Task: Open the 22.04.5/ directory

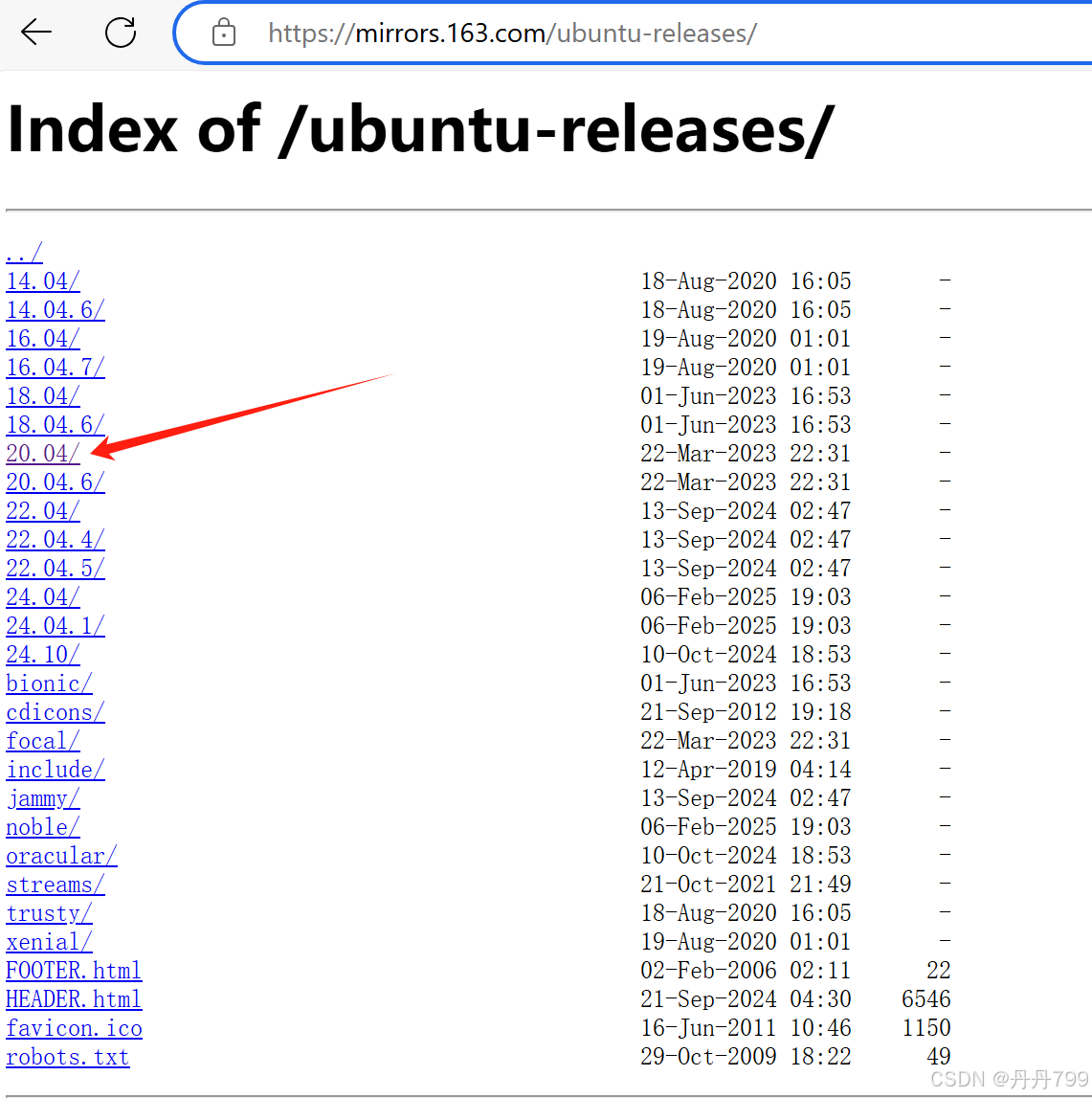Action: 56,569
